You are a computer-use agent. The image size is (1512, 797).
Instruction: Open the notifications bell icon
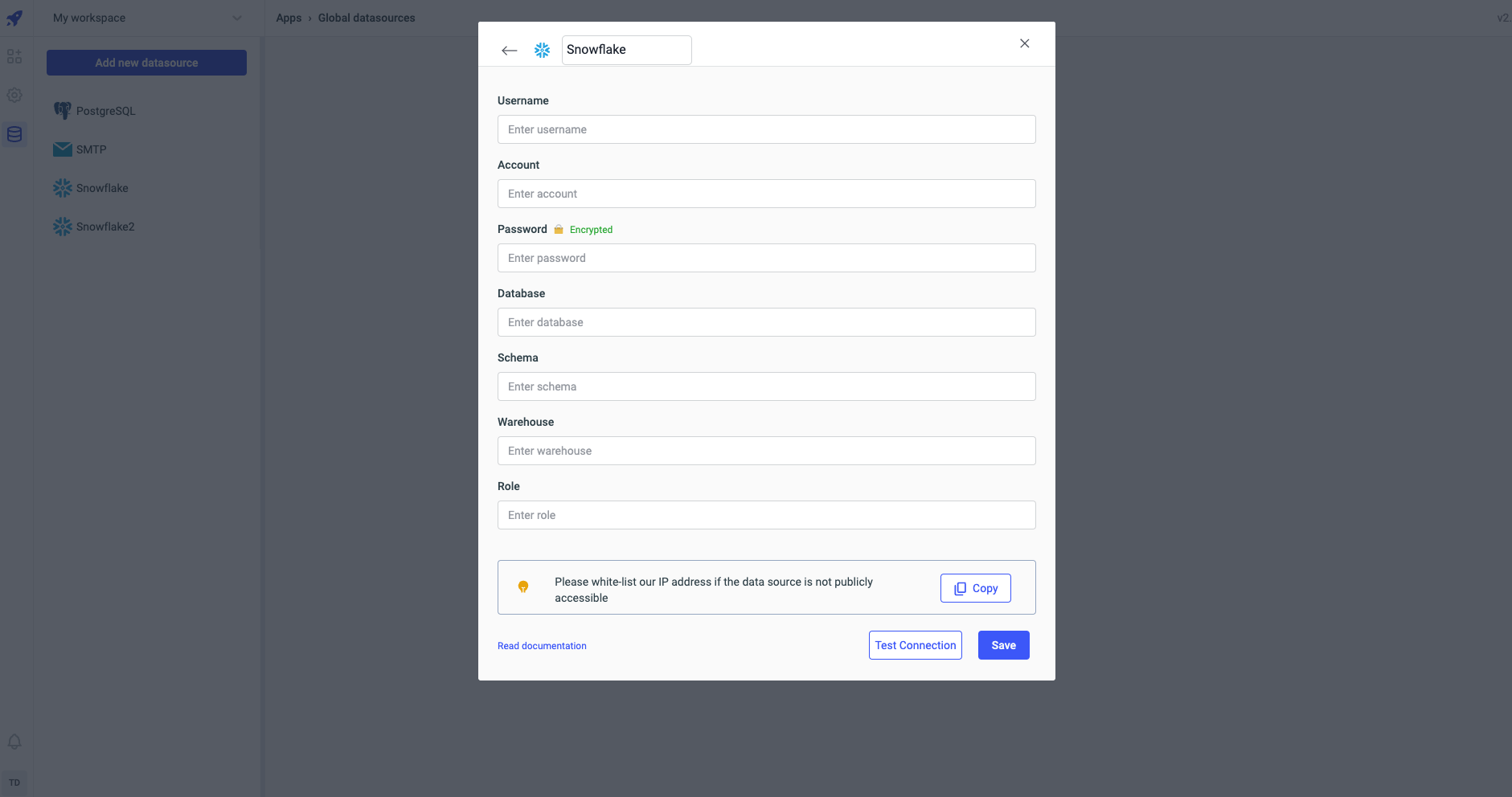[14, 742]
